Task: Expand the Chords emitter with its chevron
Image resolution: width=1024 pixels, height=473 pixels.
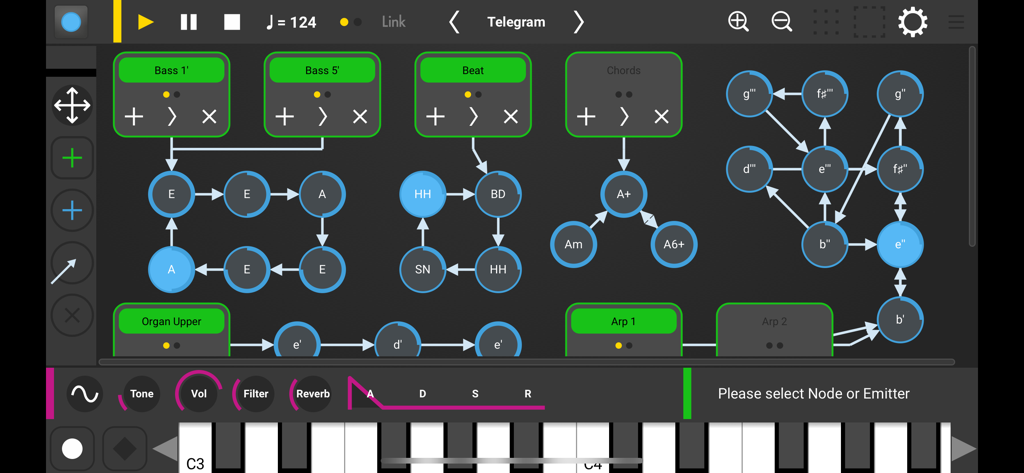Action: pyautogui.click(x=624, y=117)
